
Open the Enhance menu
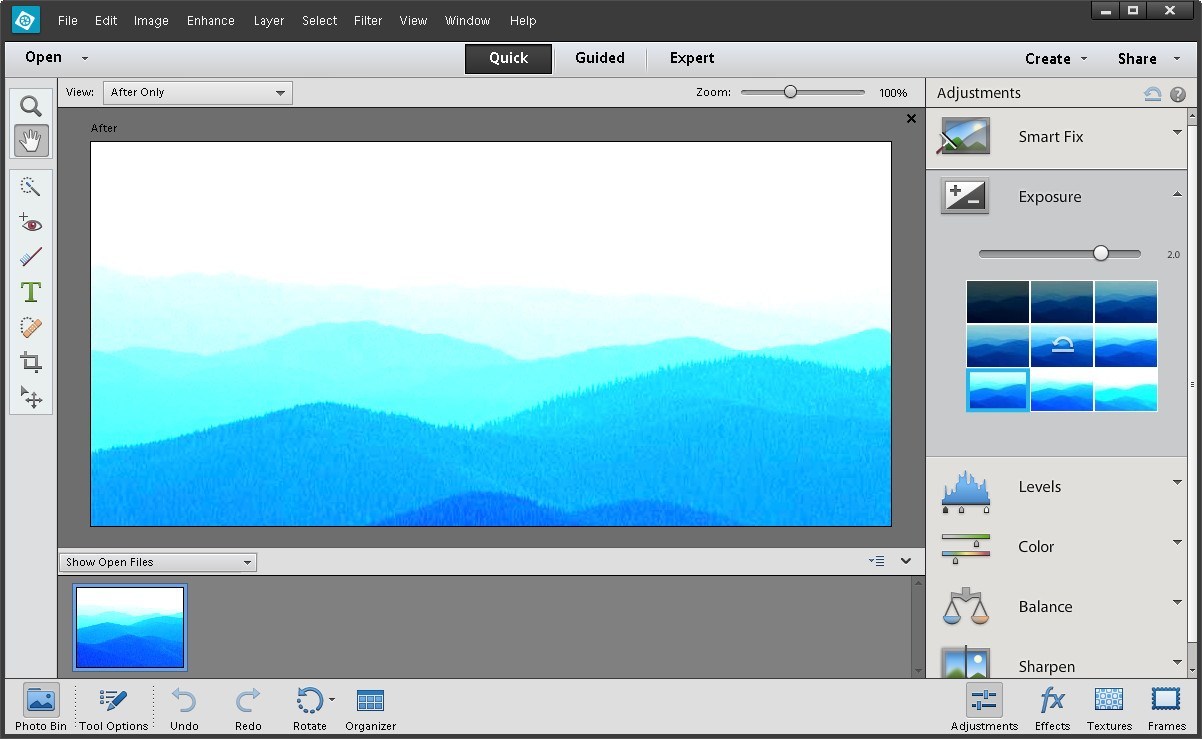coord(210,20)
